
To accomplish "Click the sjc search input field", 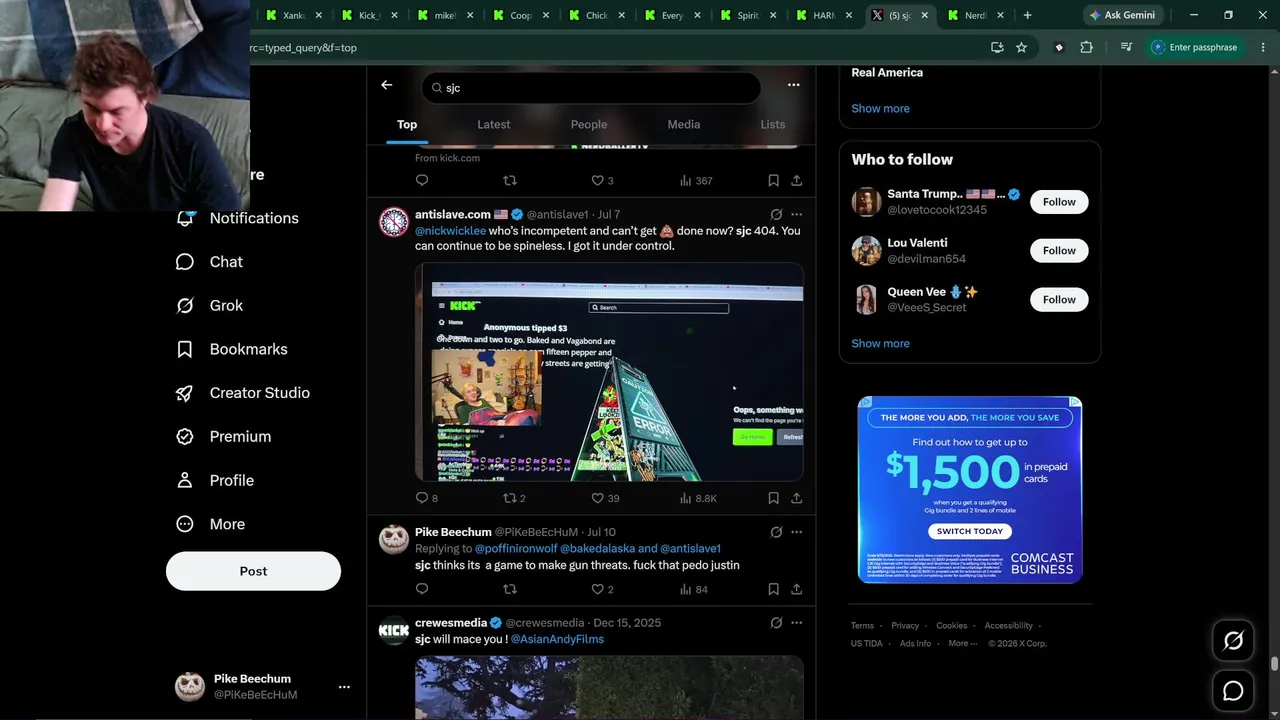I will tap(591, 88).
